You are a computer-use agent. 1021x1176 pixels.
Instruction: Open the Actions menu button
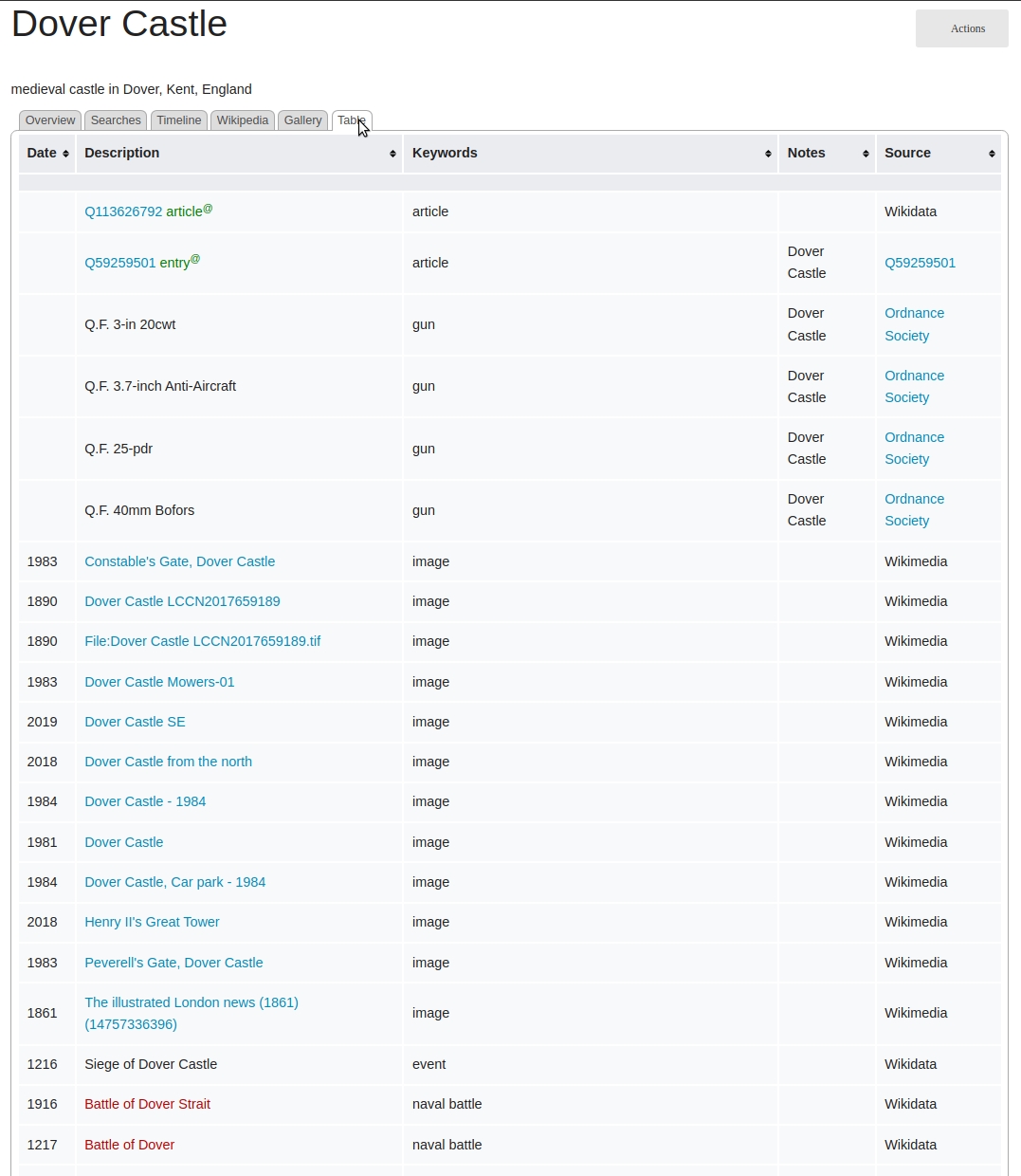click(961, 28)
